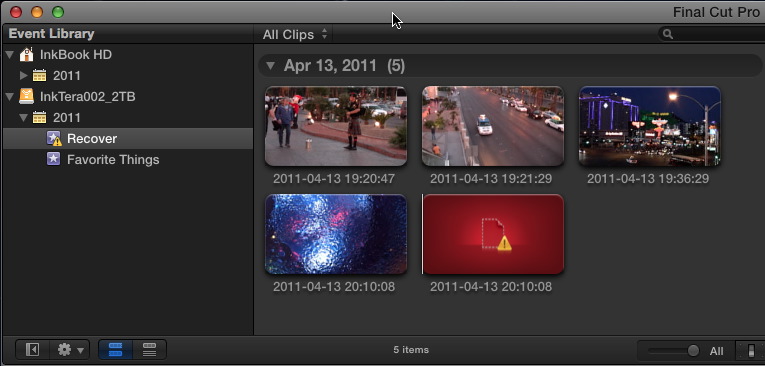The width and height of the screenshot is (765, 366).
Task: Click the calendar icon of InkBook HD's 2011
Action: (40, 75)
